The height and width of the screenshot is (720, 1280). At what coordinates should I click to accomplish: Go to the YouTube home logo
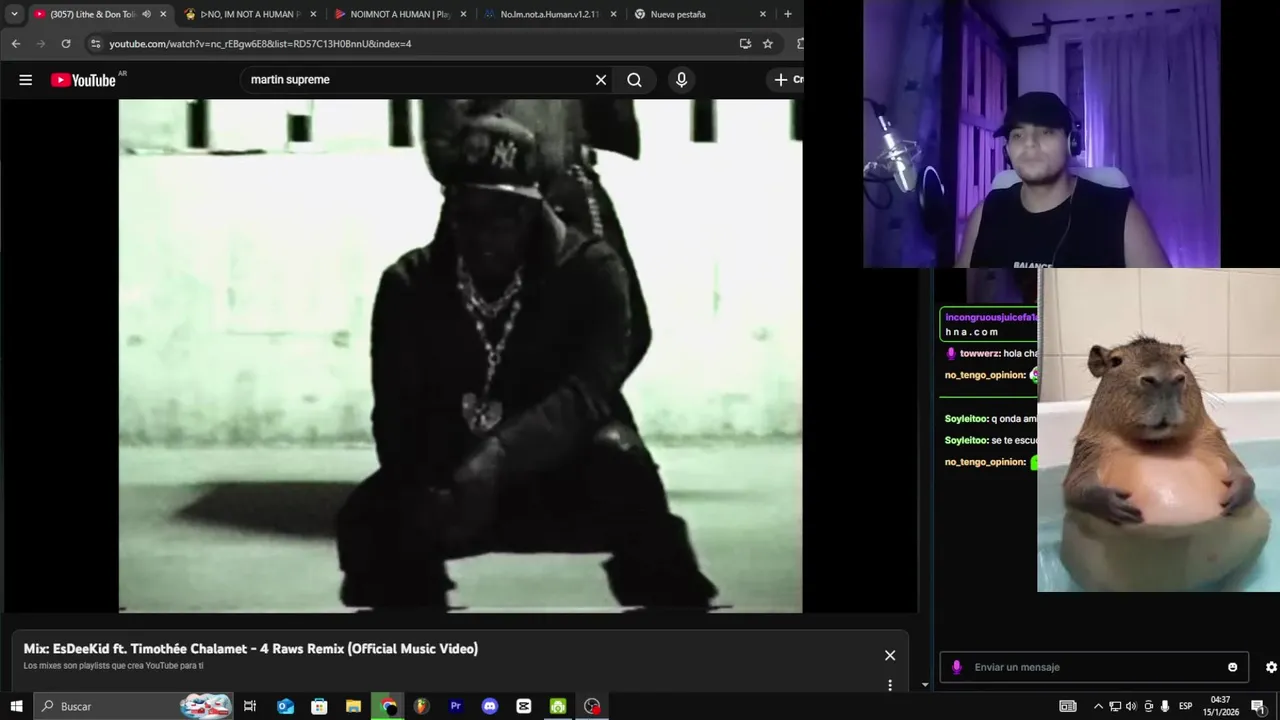click(84, 80)
